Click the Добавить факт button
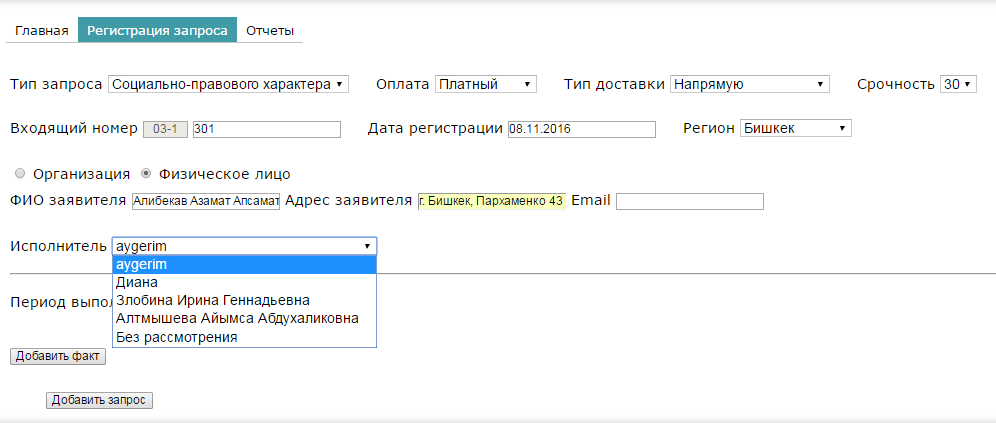 (x=58, y=356)
